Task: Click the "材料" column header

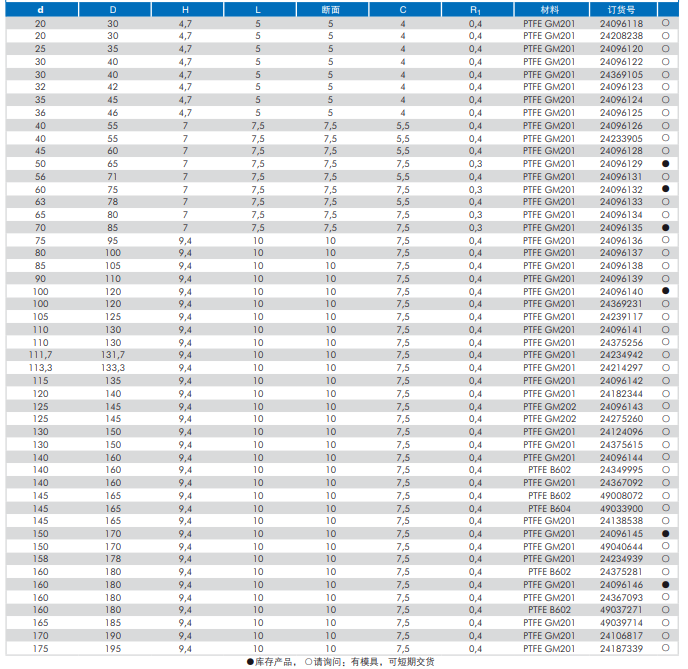Action: coord(549,9)
